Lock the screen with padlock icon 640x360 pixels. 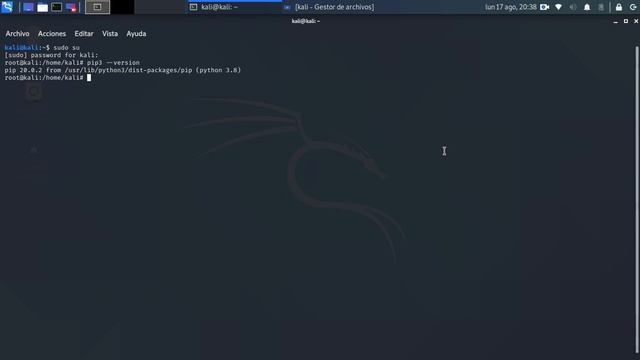click(x=619, y=7)
